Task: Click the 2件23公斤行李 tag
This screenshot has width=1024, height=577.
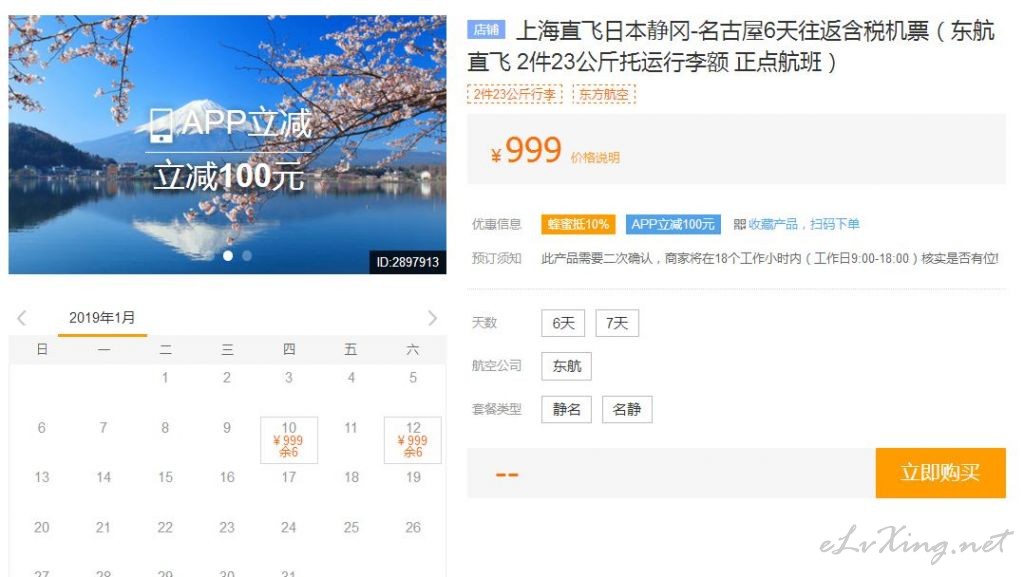Action: coord(515,94)
